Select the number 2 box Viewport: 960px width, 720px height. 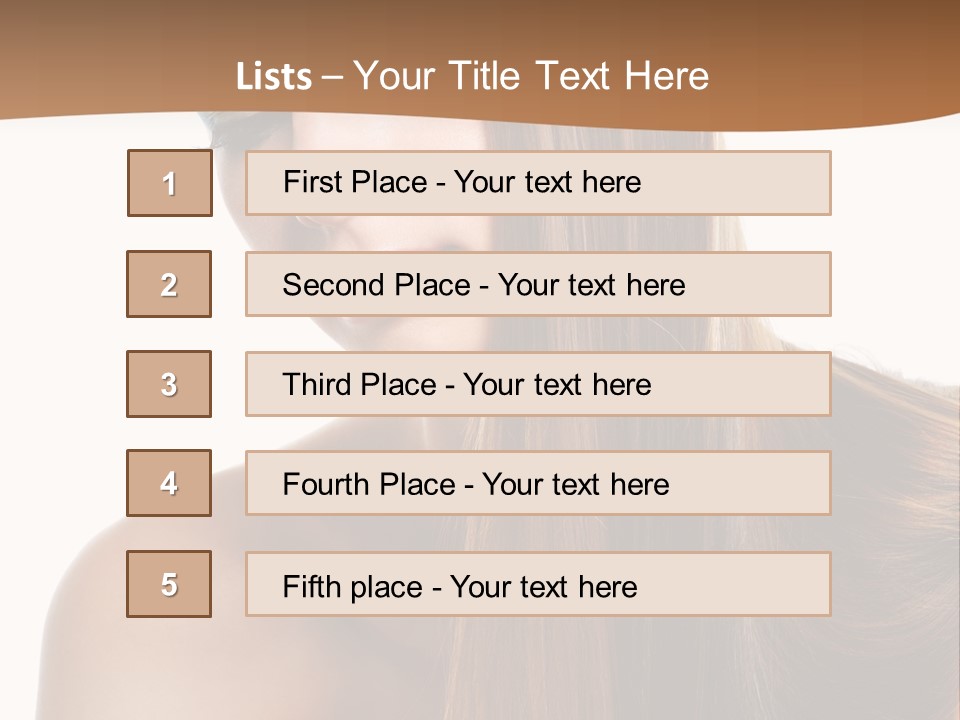169,284
